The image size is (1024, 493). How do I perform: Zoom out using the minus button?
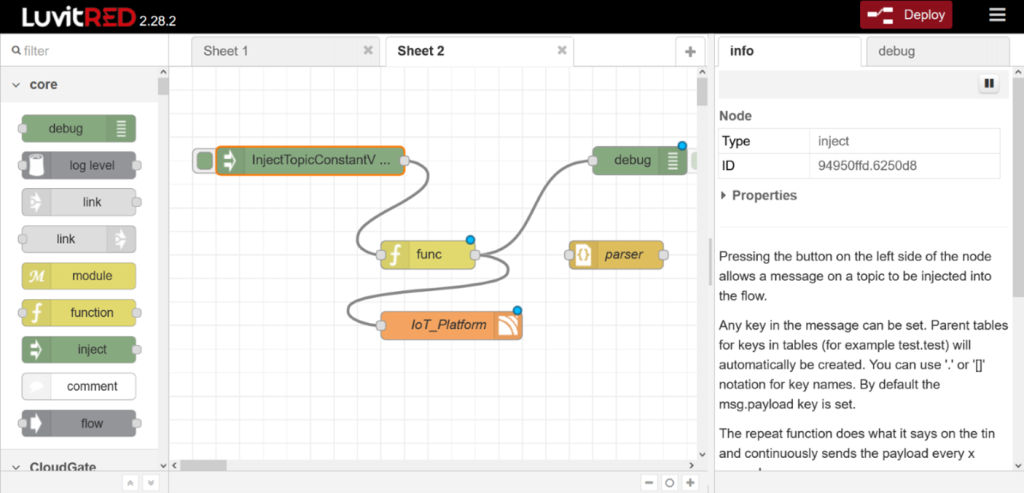[650, 482]
